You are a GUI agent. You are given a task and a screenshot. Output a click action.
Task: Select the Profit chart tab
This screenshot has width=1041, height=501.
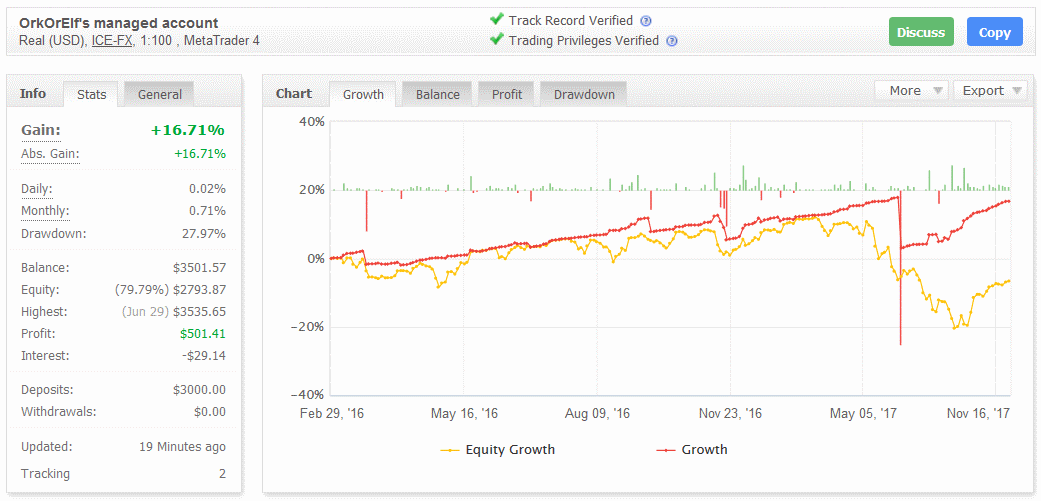(x=507, y=94)
